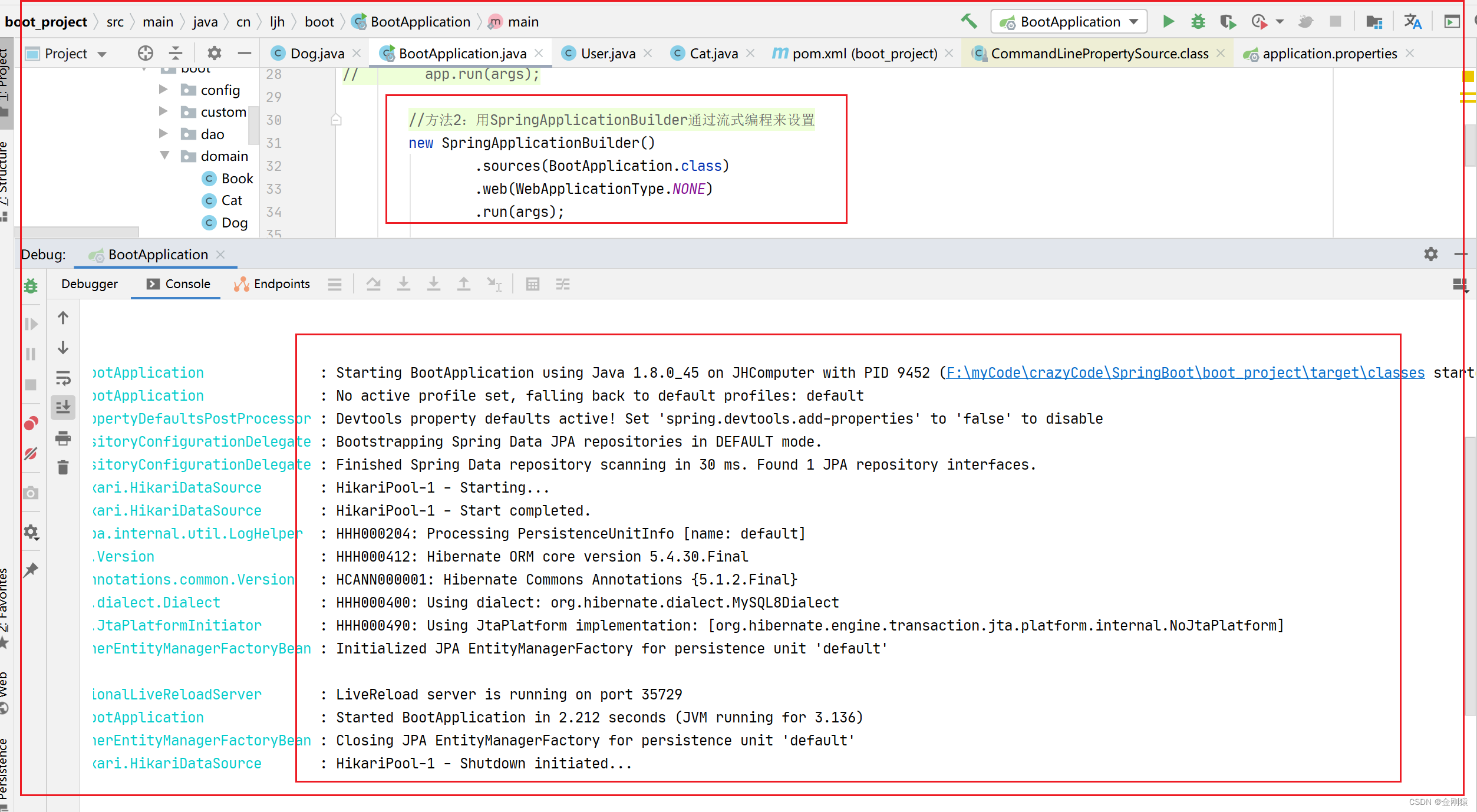1477x812 pixels.
Task: Toggle Mute Breakpoints icon
Action: point(31,454)
